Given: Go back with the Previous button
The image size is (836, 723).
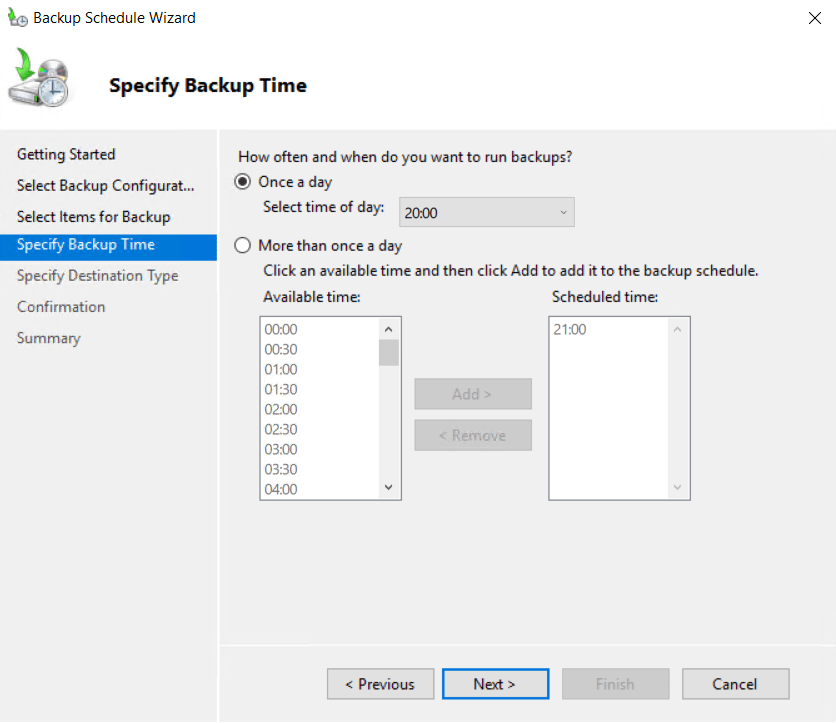Looking at the screenshot, I should [x=380, y=684].
